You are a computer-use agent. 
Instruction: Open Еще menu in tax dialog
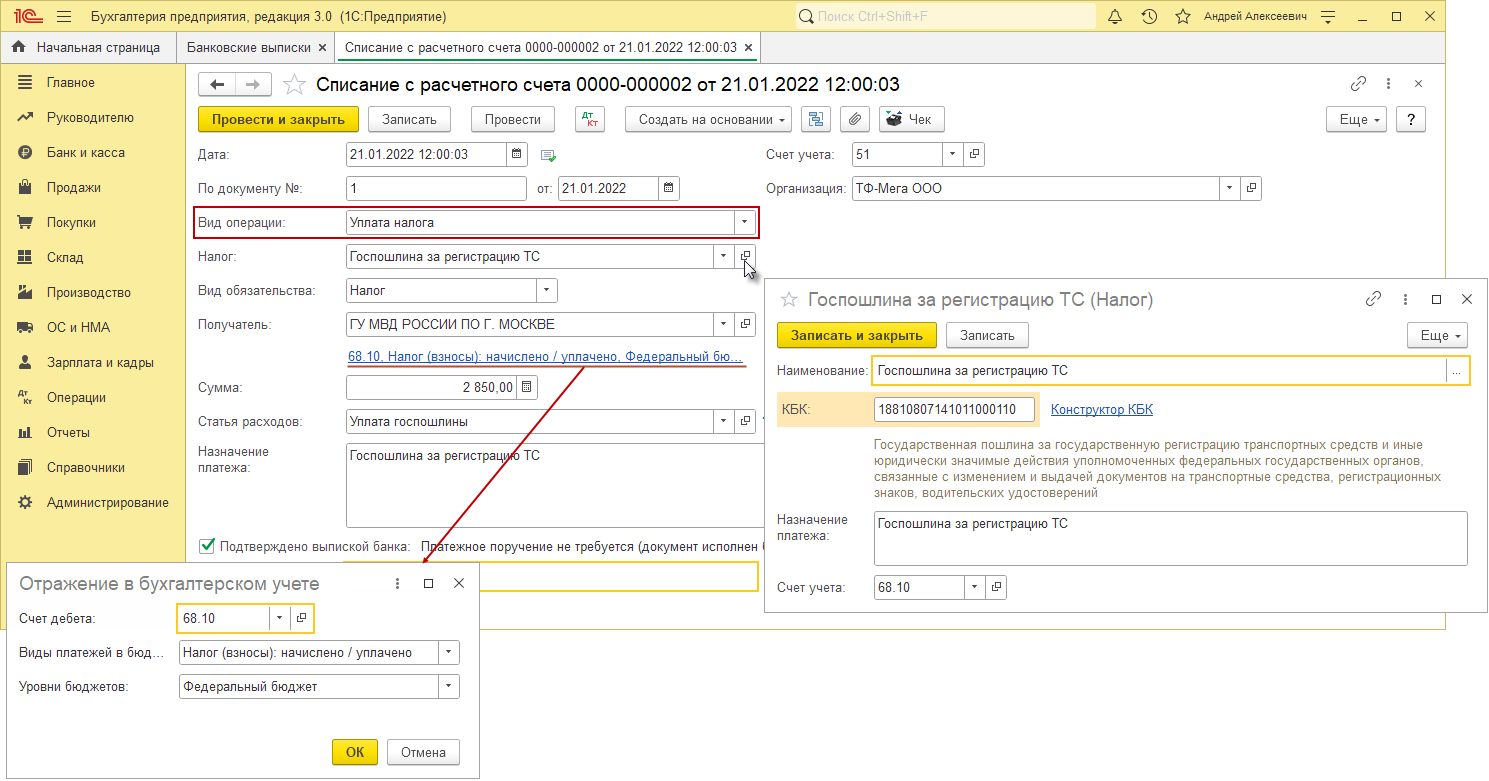click(1437, 335)
